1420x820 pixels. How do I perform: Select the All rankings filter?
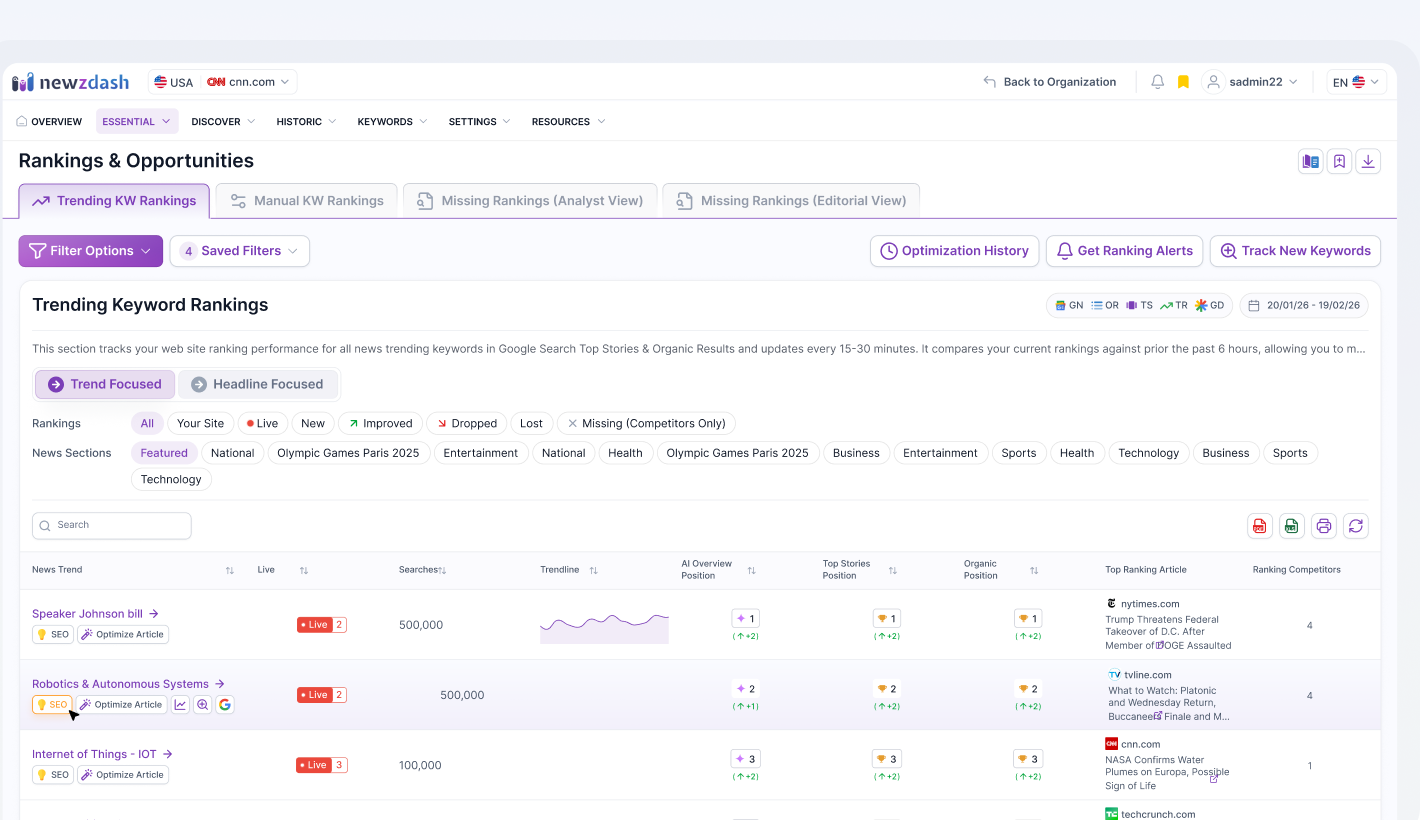[x=147, y=423]
